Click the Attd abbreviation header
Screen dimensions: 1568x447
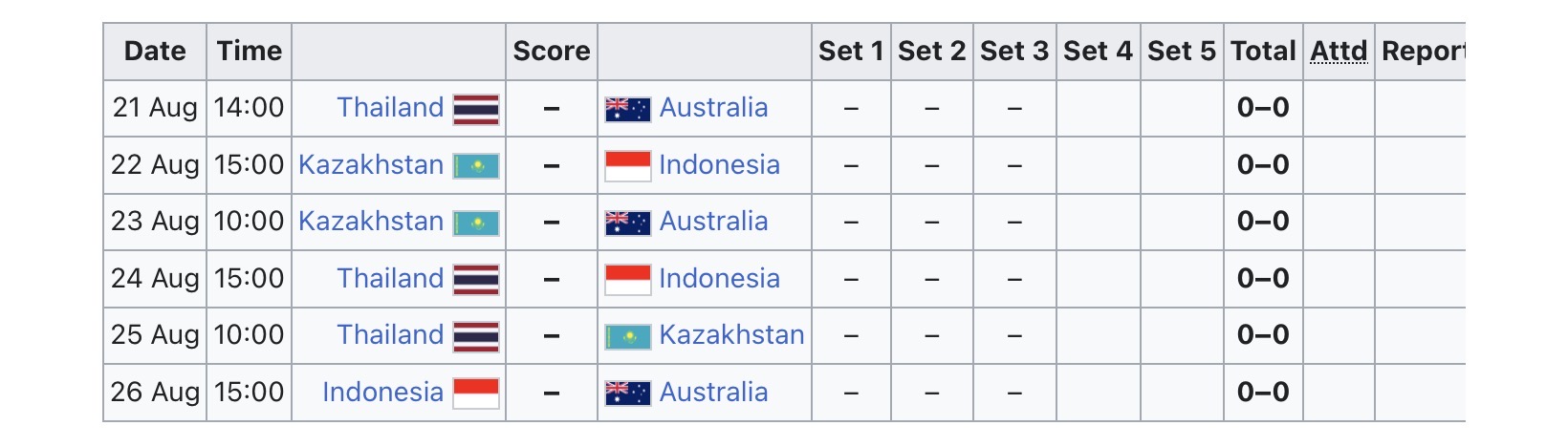pos(1339,52)
